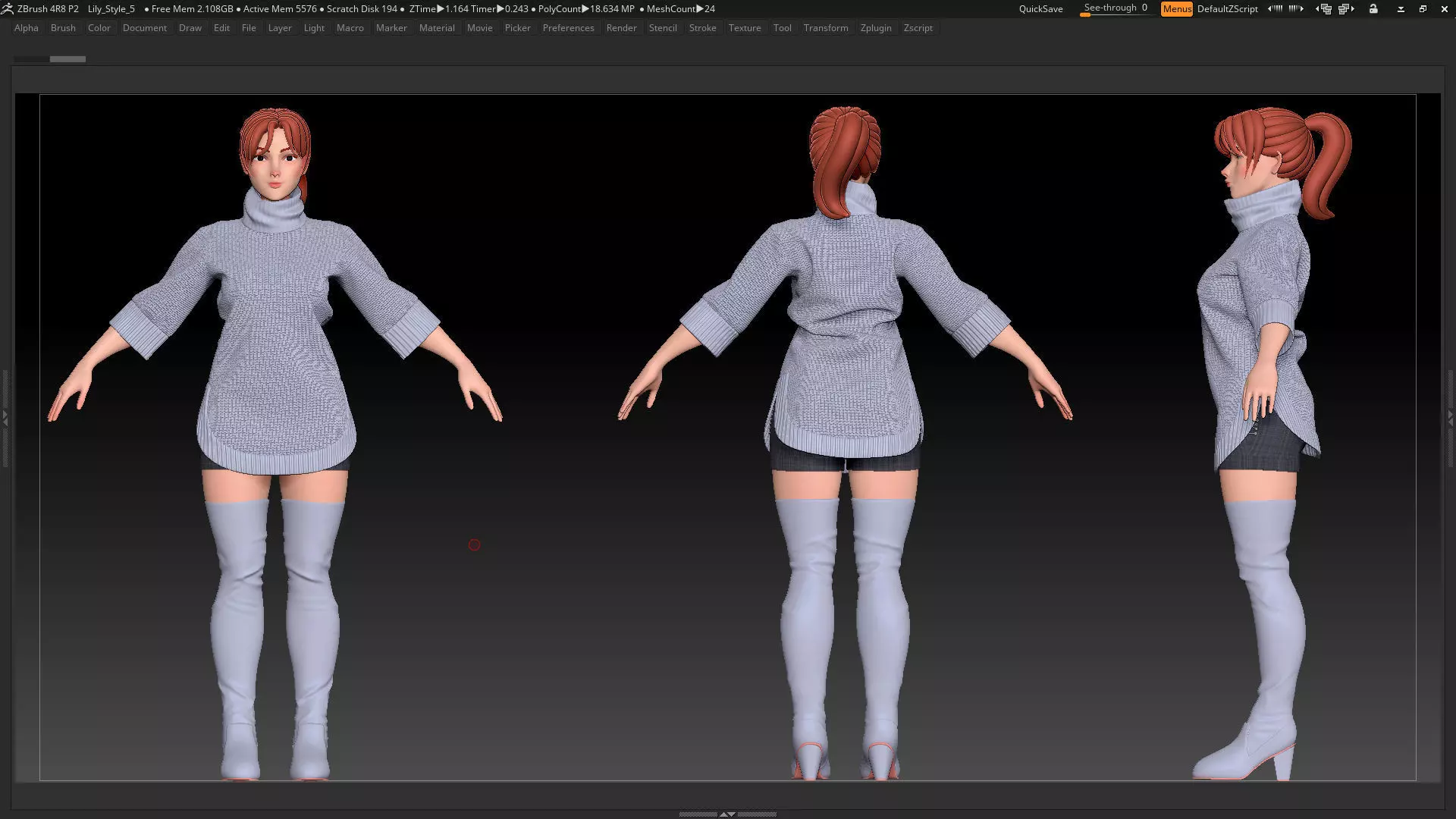Click the Timer 0.243 readout
The height and width of the screenshot is (819, 1456).
coord(500,9)
